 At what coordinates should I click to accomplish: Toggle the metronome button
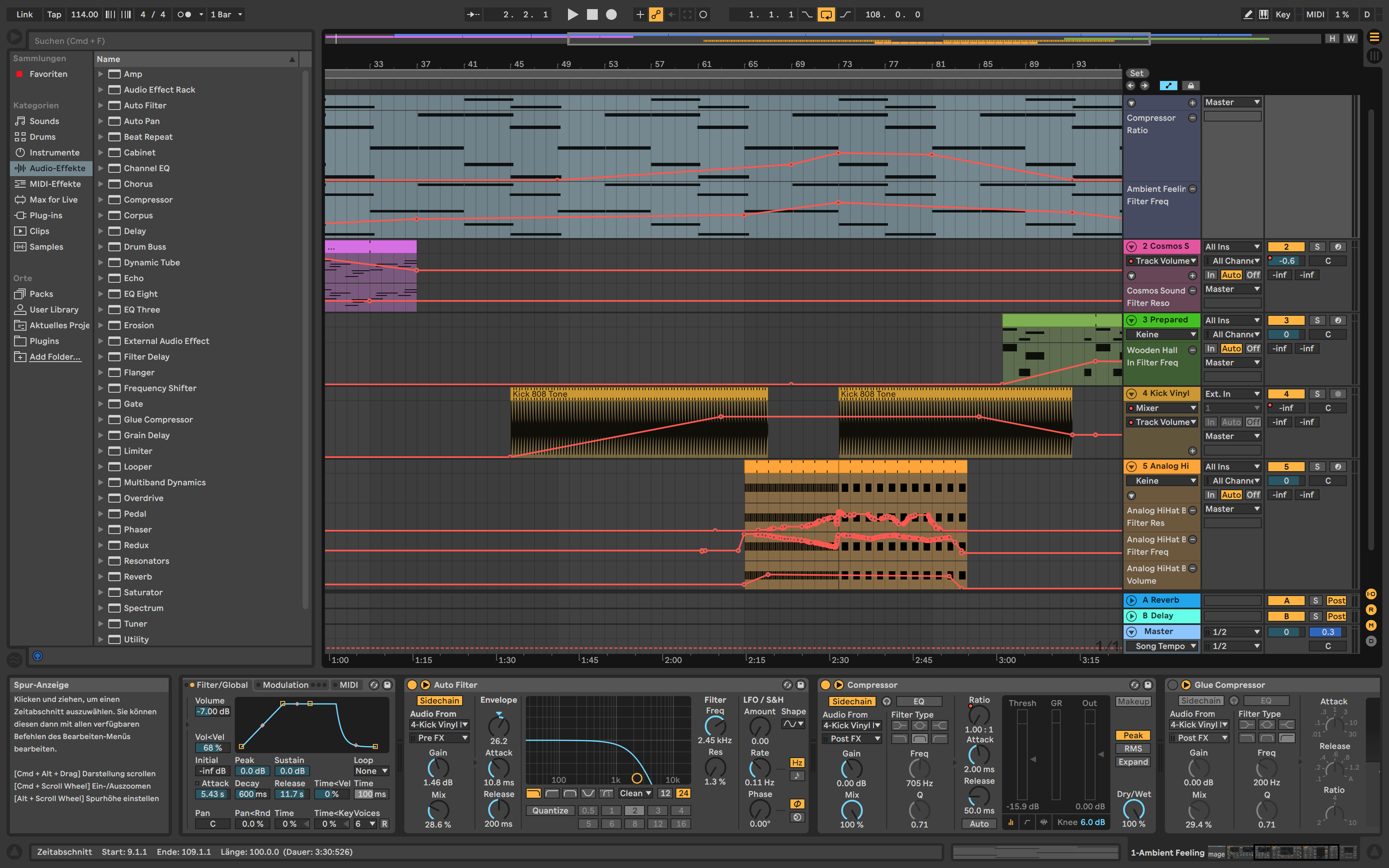tap(184, 14)
